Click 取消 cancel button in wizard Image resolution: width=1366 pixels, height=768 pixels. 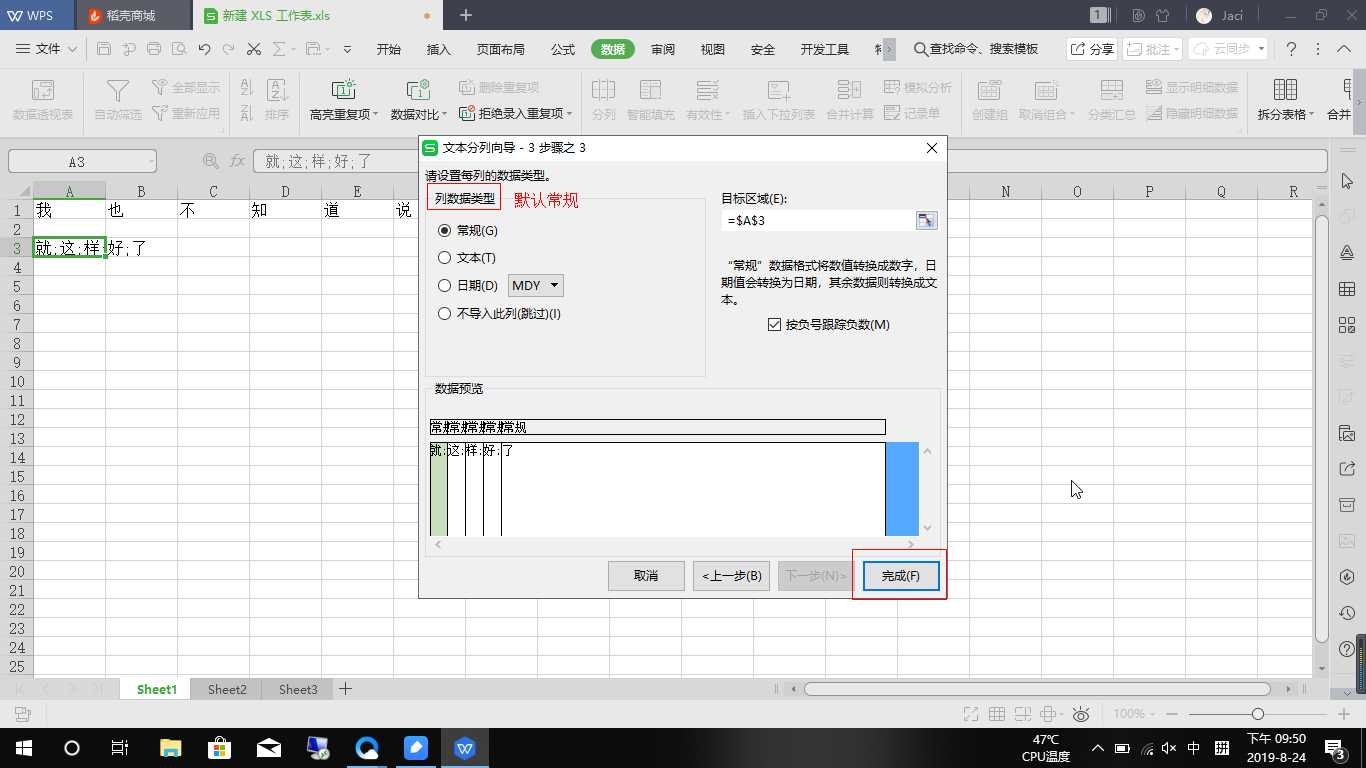point(646,576)
